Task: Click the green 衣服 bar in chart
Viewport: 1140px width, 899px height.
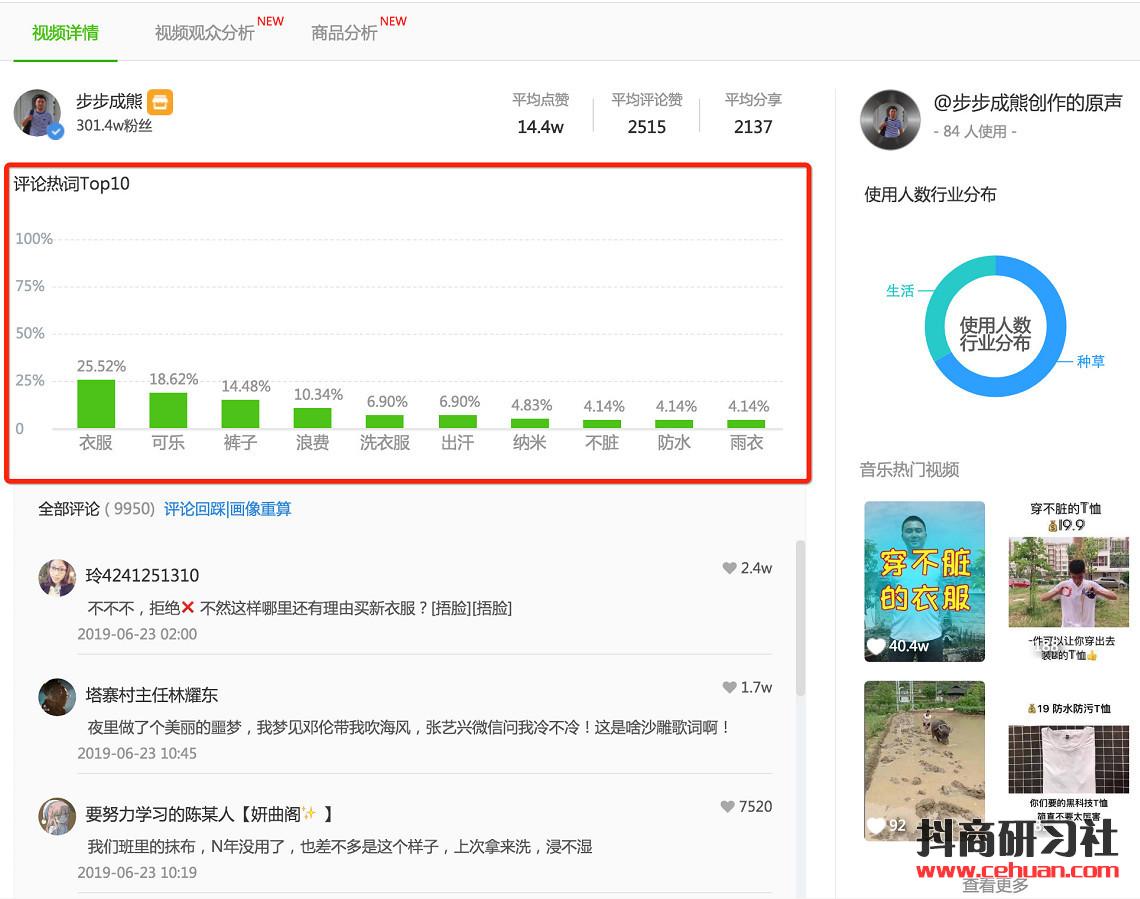Action: [96, 404]
